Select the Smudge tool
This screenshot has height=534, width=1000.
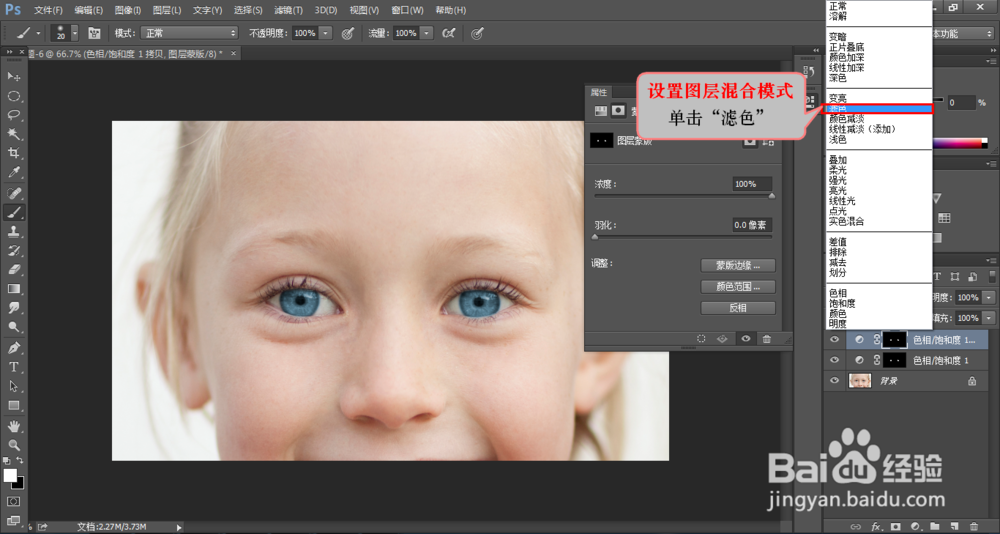13,308
